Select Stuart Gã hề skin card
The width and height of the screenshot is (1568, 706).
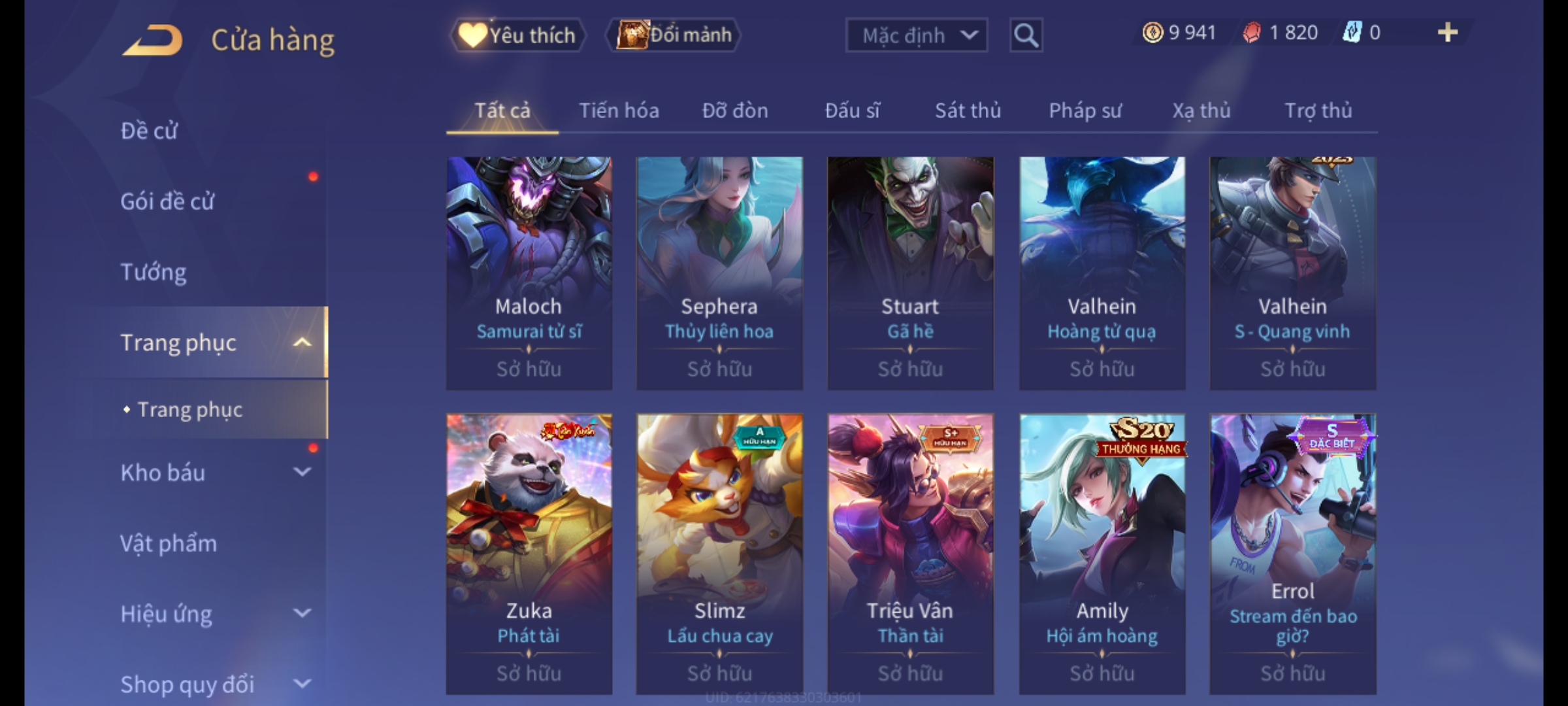click(911, 273)
